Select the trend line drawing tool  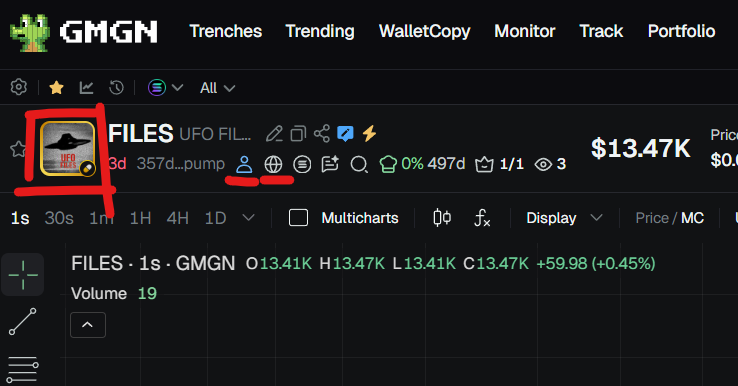pos(23,322)
